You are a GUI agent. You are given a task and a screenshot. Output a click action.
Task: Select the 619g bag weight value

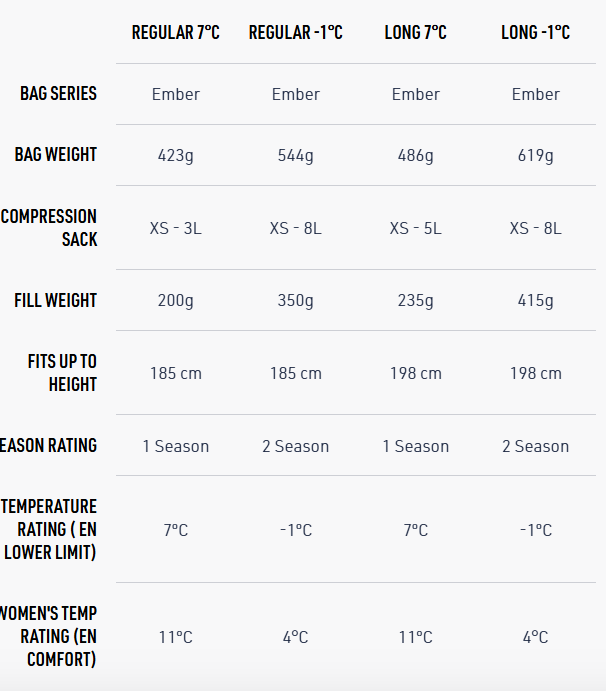535,155
